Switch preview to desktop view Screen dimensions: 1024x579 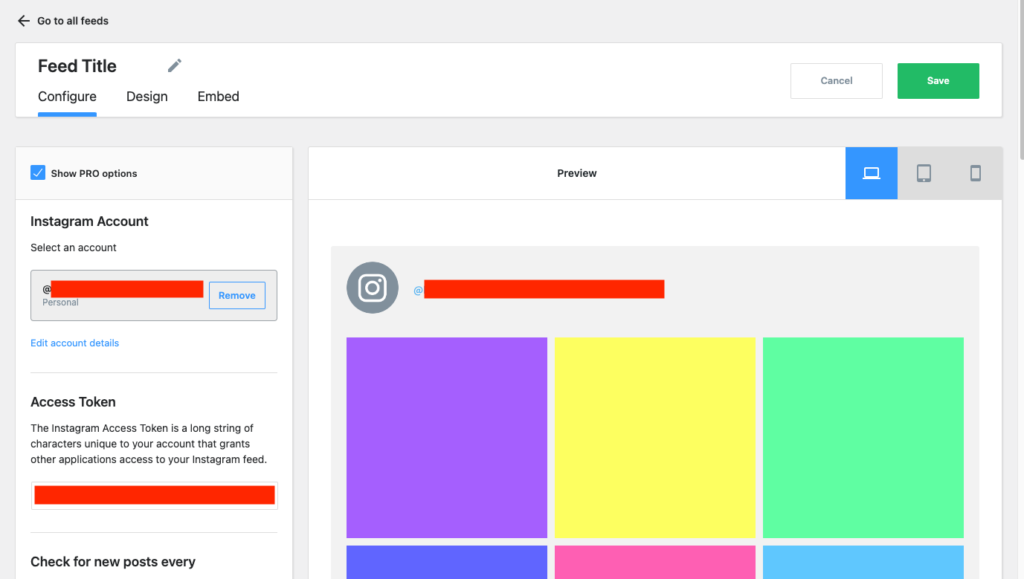871,173
